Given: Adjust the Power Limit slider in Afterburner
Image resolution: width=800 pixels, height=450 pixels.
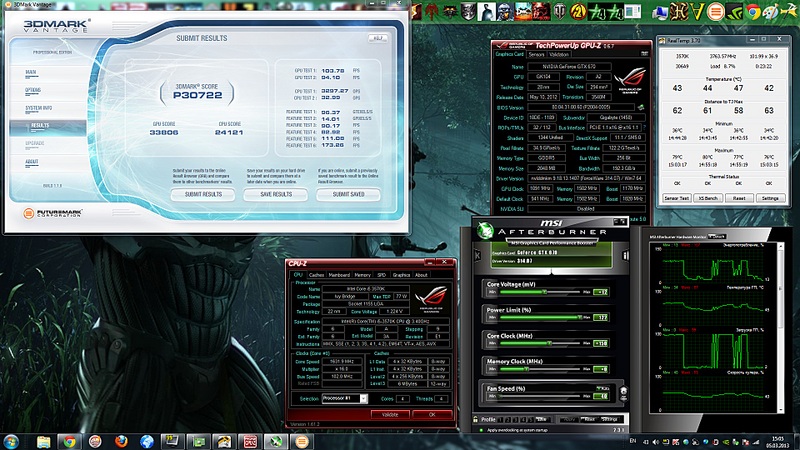Looking at the screenshot, I should point(541,317).
